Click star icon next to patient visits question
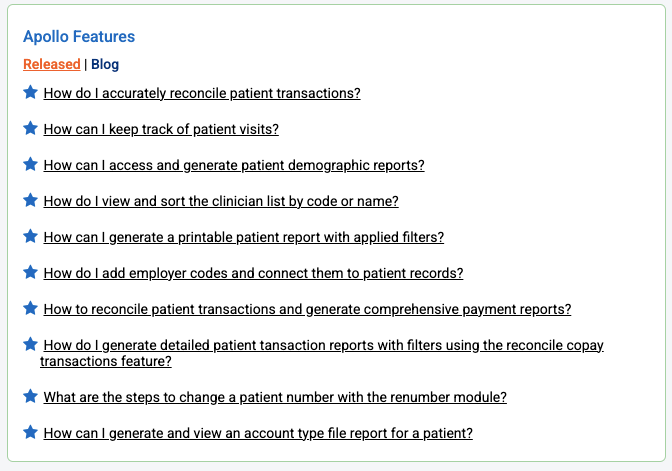 30,129
